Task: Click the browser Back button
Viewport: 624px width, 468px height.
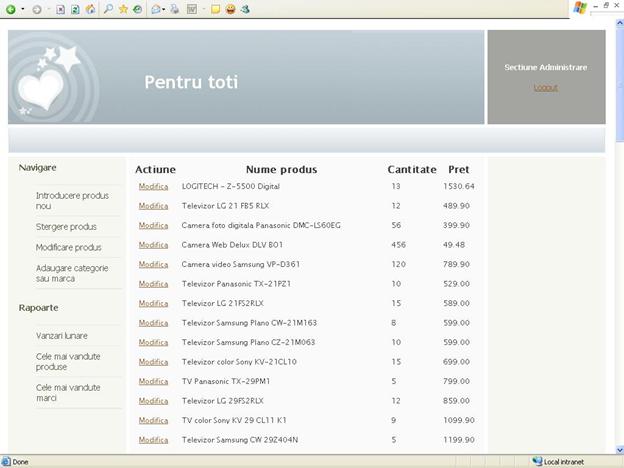Action: [x=11, y=9]
